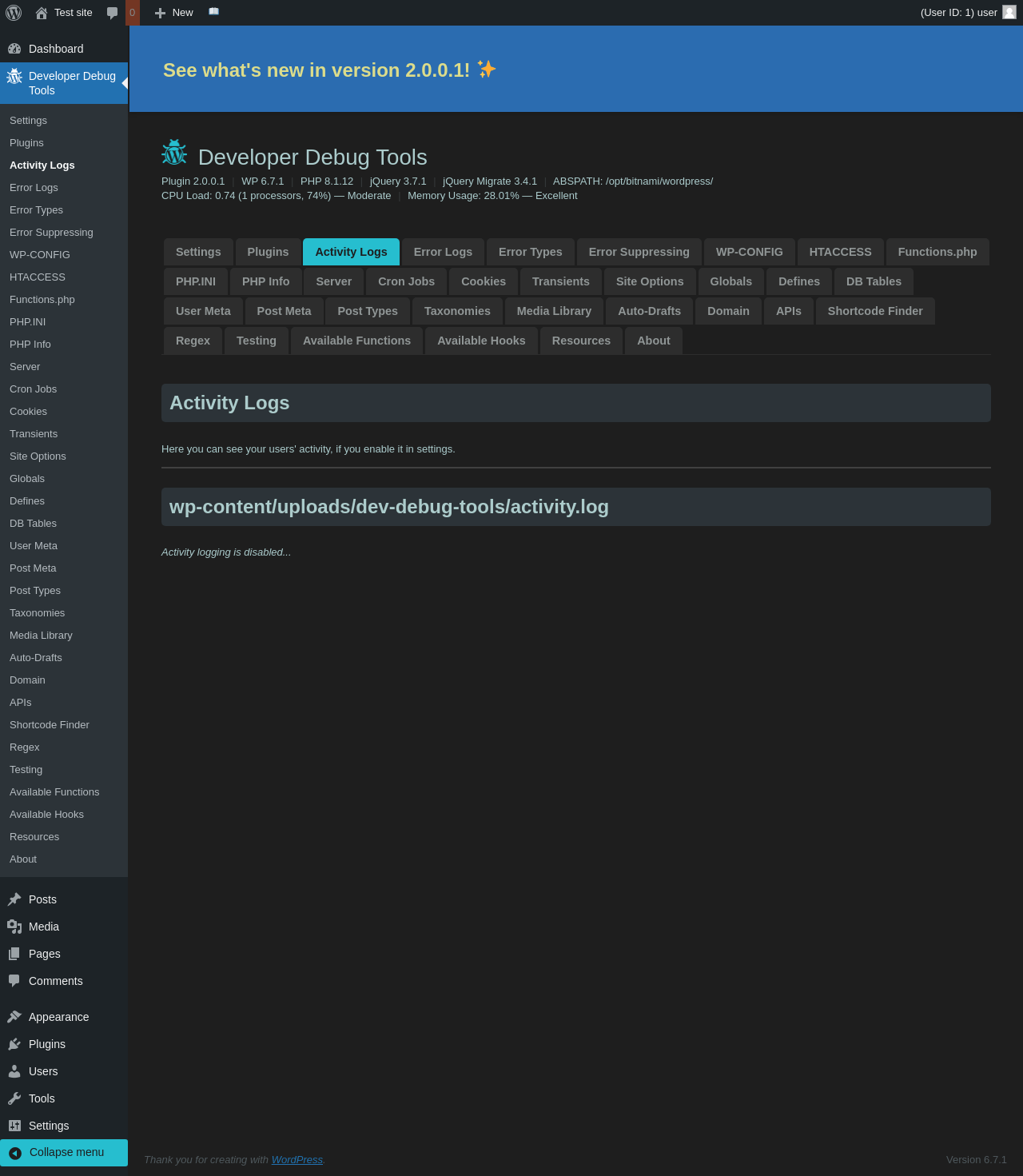This screenshot has height=1176, width=1023.
Task: Select the Shortcode Finder tab
Action: pos(874,311)
